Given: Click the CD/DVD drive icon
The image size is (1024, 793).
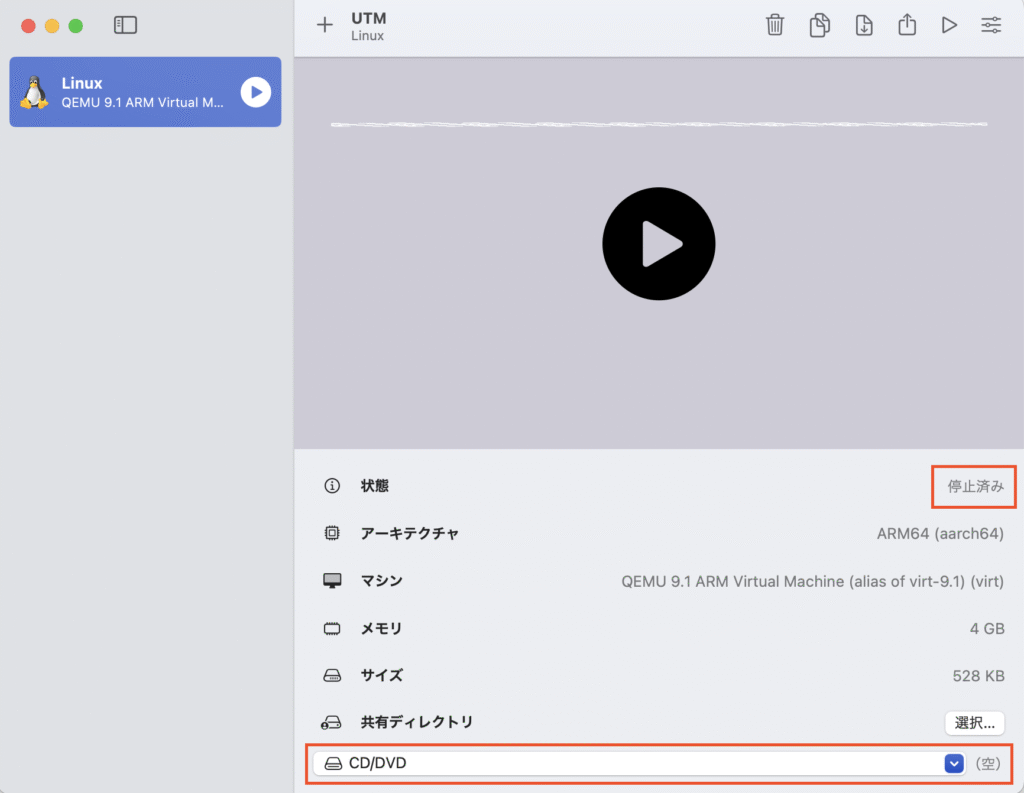Looking at the screenshot, I should pos(333,764).
